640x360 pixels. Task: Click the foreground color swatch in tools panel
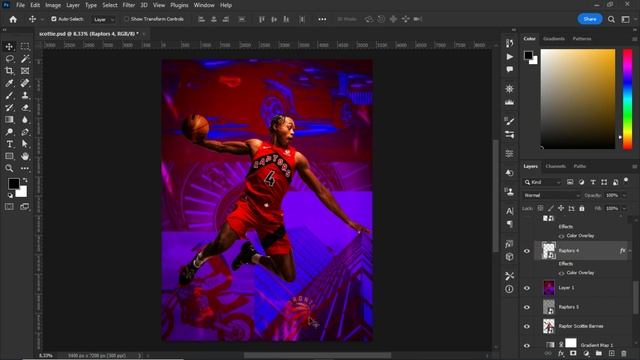[13, 184]
